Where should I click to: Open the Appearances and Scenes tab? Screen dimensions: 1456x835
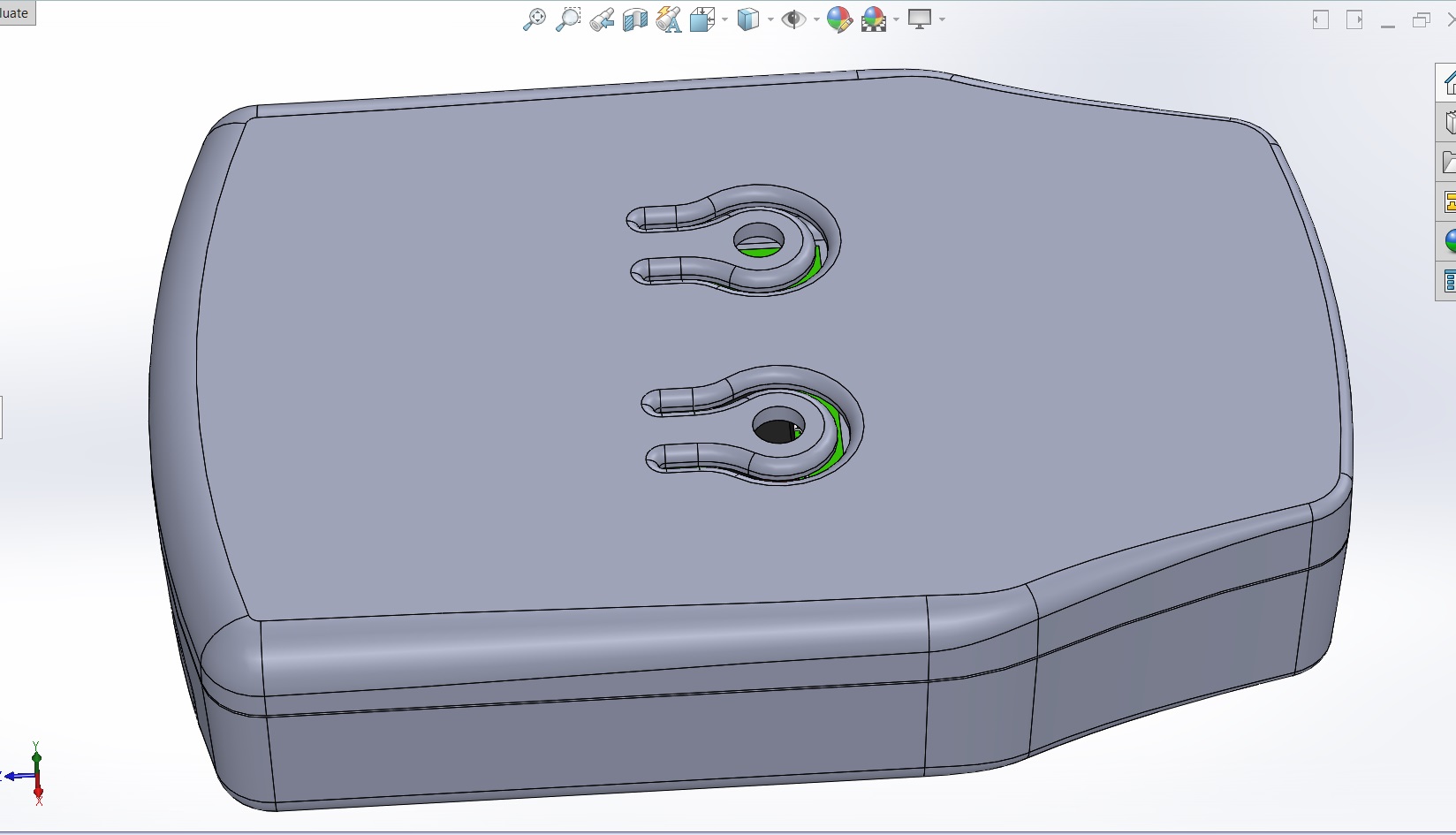pyautogui.click(x=1447, y=241)
